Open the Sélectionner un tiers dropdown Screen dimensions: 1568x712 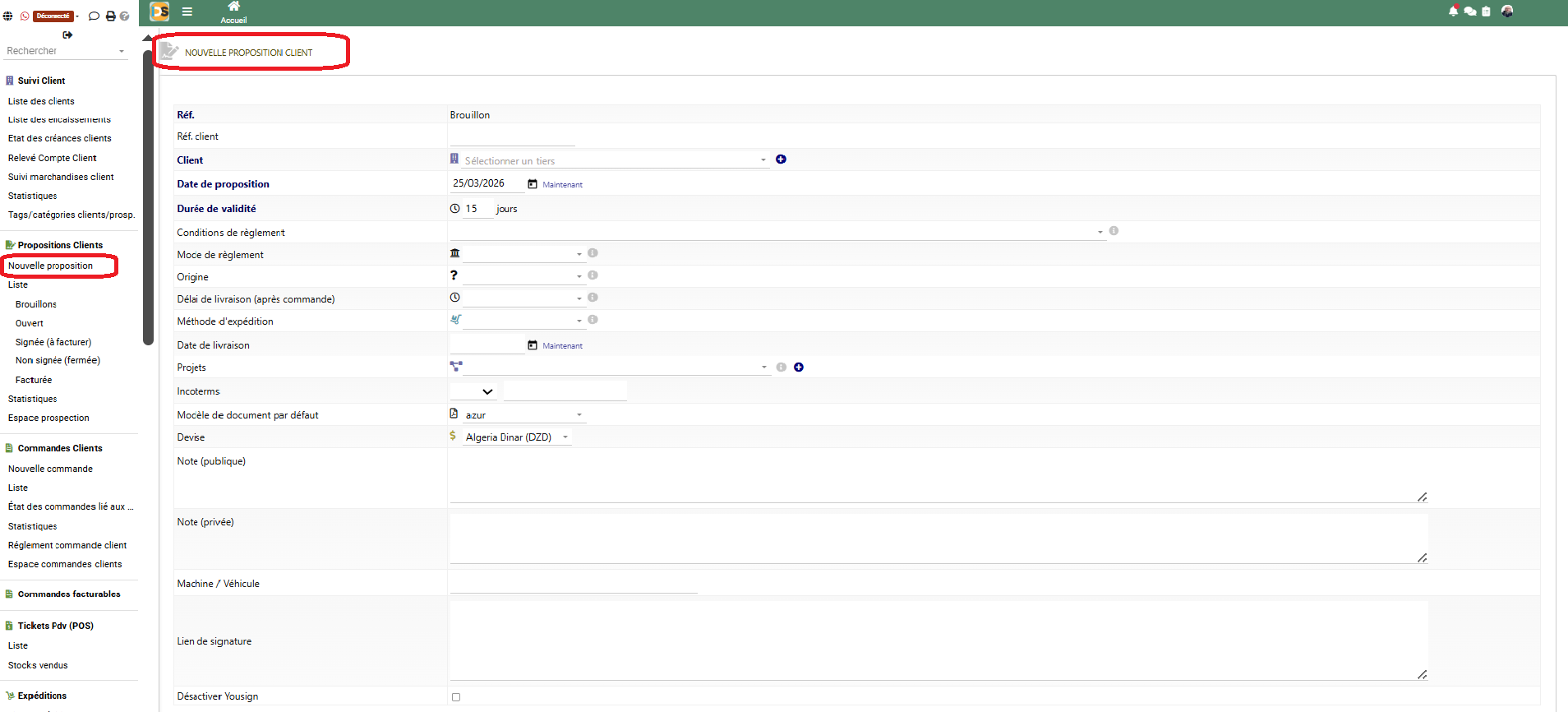tap(615, 160)
